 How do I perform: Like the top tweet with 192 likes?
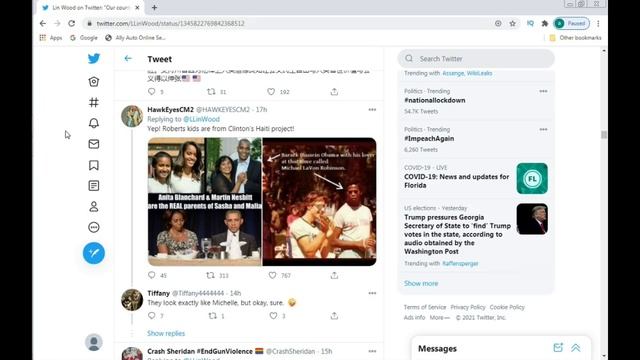click(x=271, y=92)
